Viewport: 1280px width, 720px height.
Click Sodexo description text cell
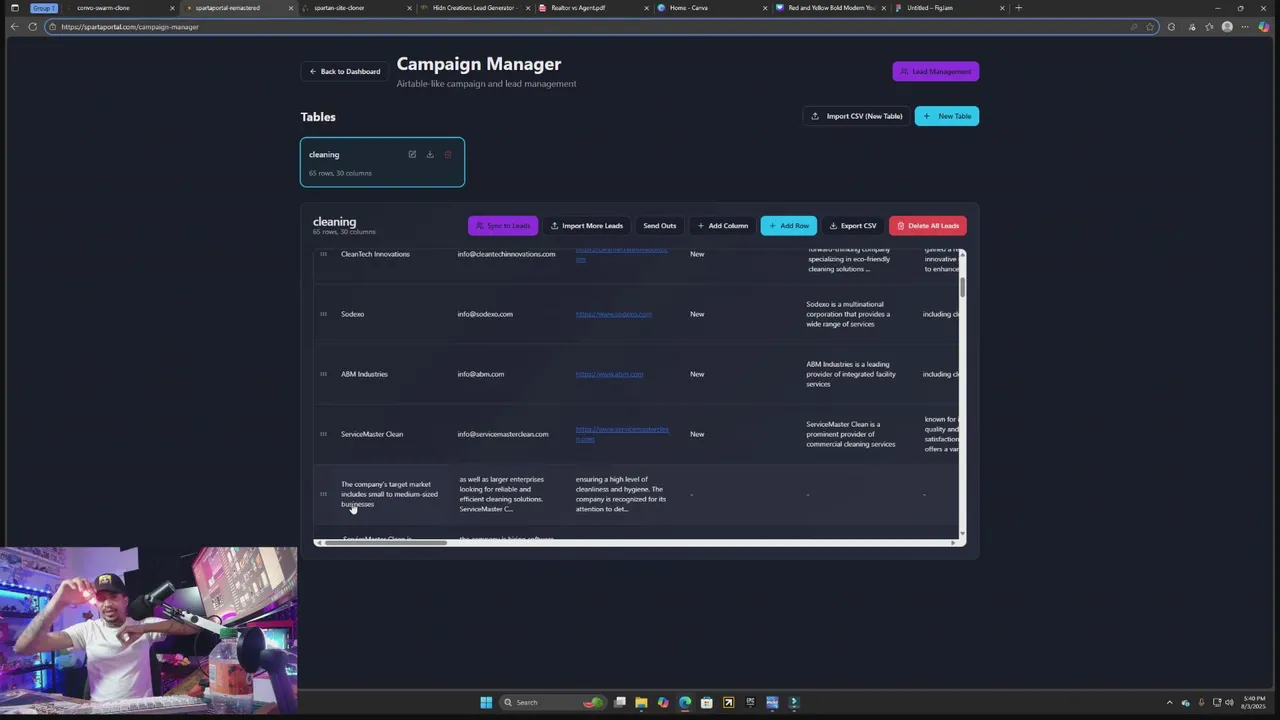pos(848,314)
